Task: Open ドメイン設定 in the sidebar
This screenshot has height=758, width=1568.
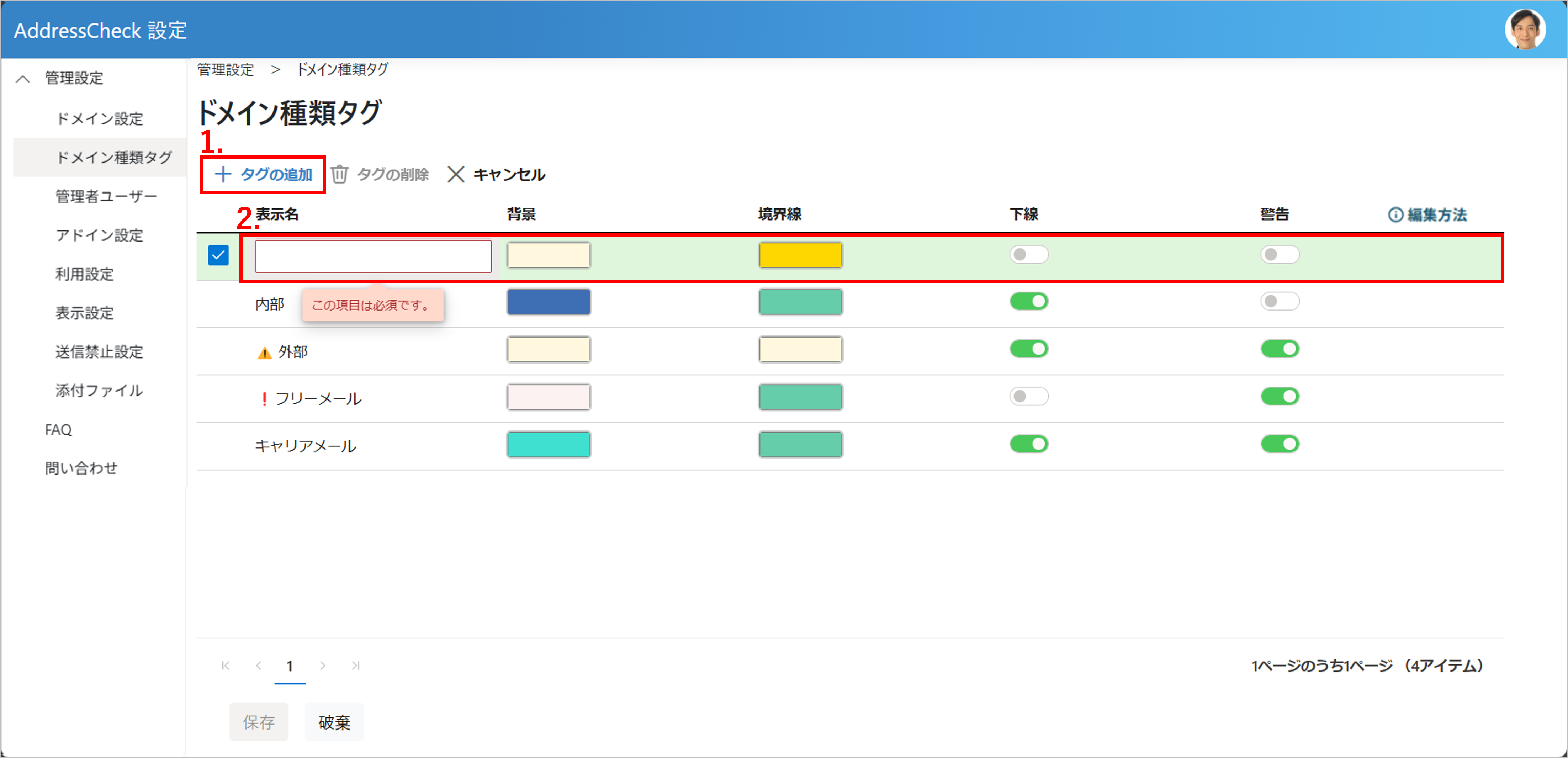Action: tap(99, 118)
